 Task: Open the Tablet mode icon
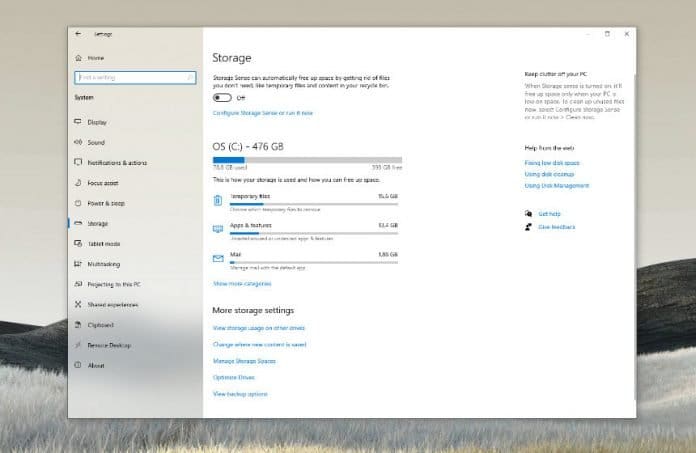point(78,243)
